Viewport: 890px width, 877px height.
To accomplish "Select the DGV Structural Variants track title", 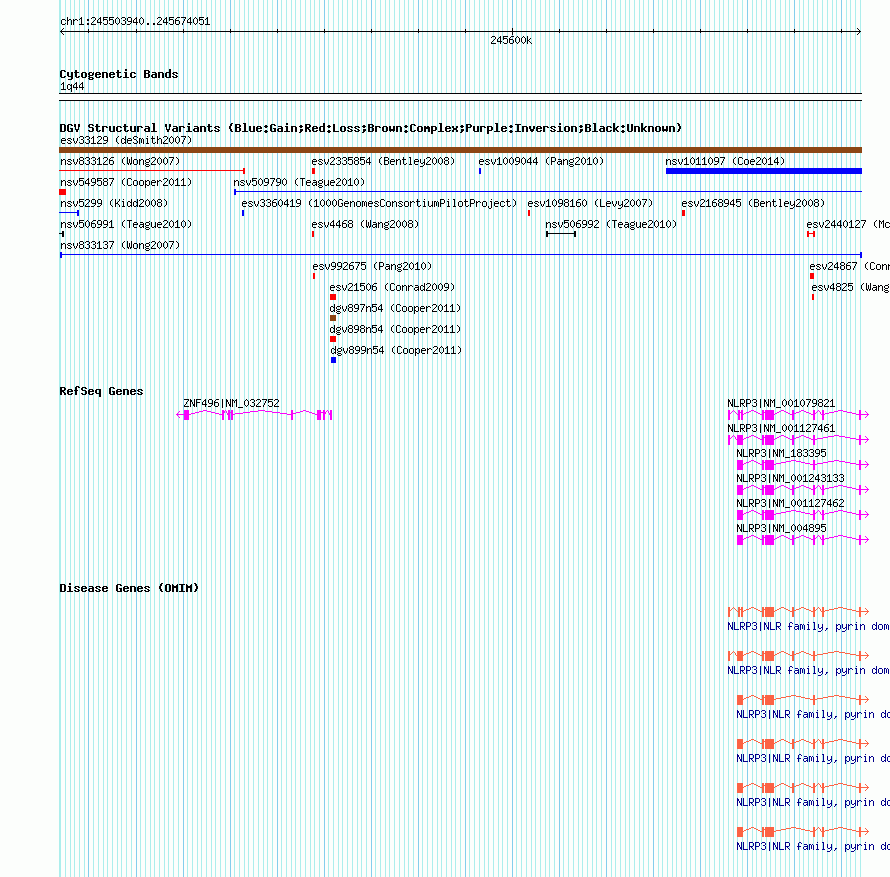I will (371, 128).
